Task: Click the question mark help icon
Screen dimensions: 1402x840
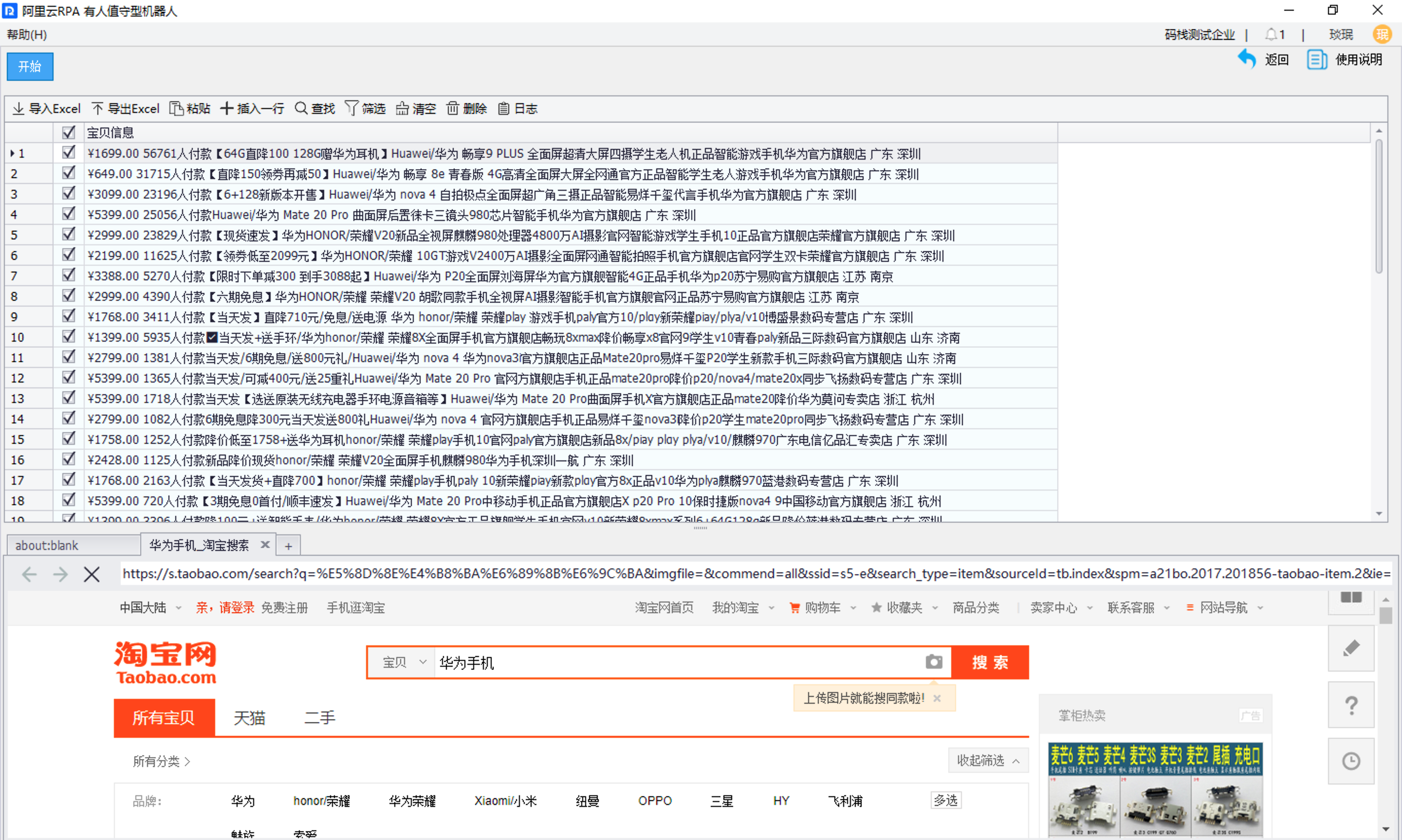Action: tap(1350, 705)
